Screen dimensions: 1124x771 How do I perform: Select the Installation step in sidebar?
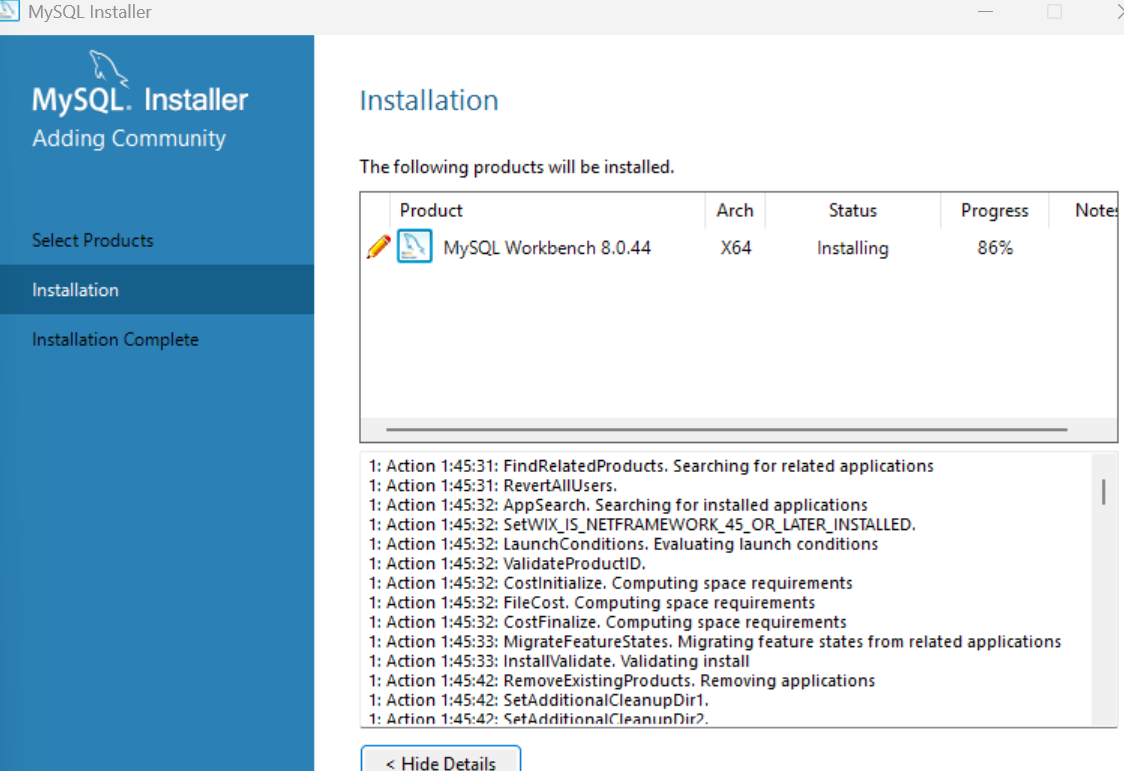coord(157,289)
